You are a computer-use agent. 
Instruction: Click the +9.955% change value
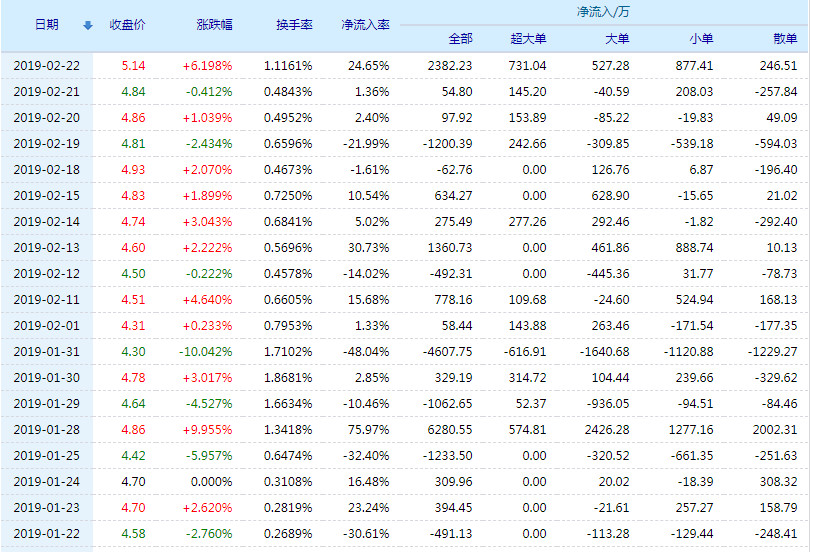click(x=207, y=429)
